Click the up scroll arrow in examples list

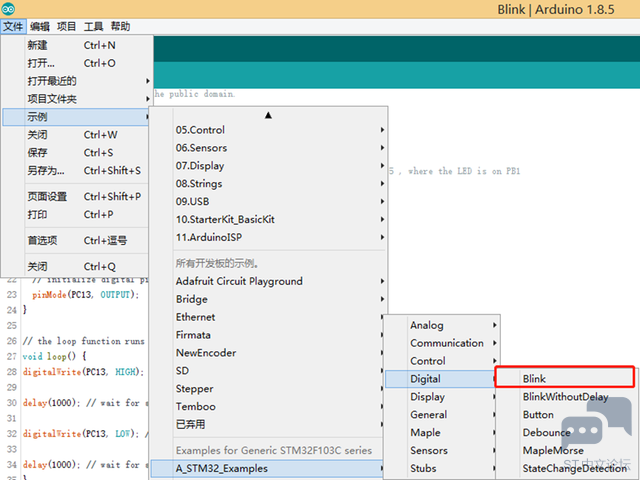268,116
